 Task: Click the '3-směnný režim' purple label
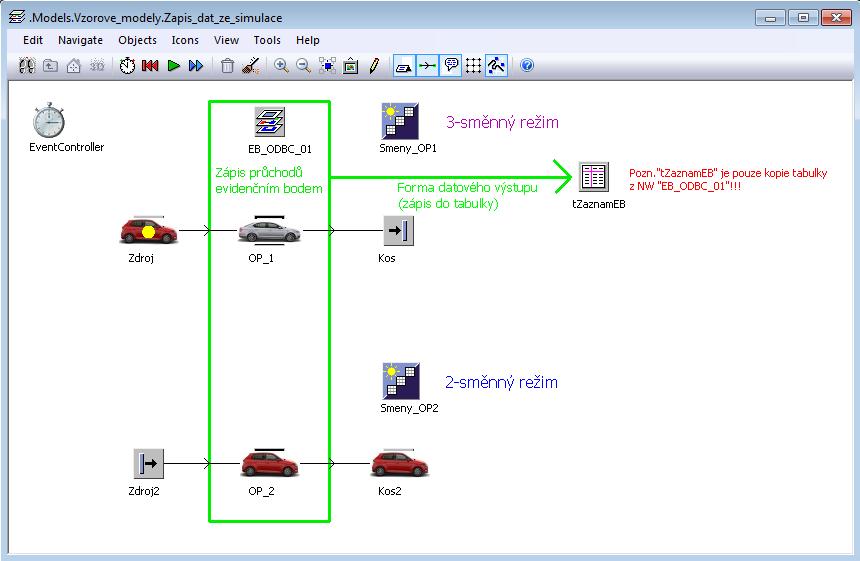502,122
